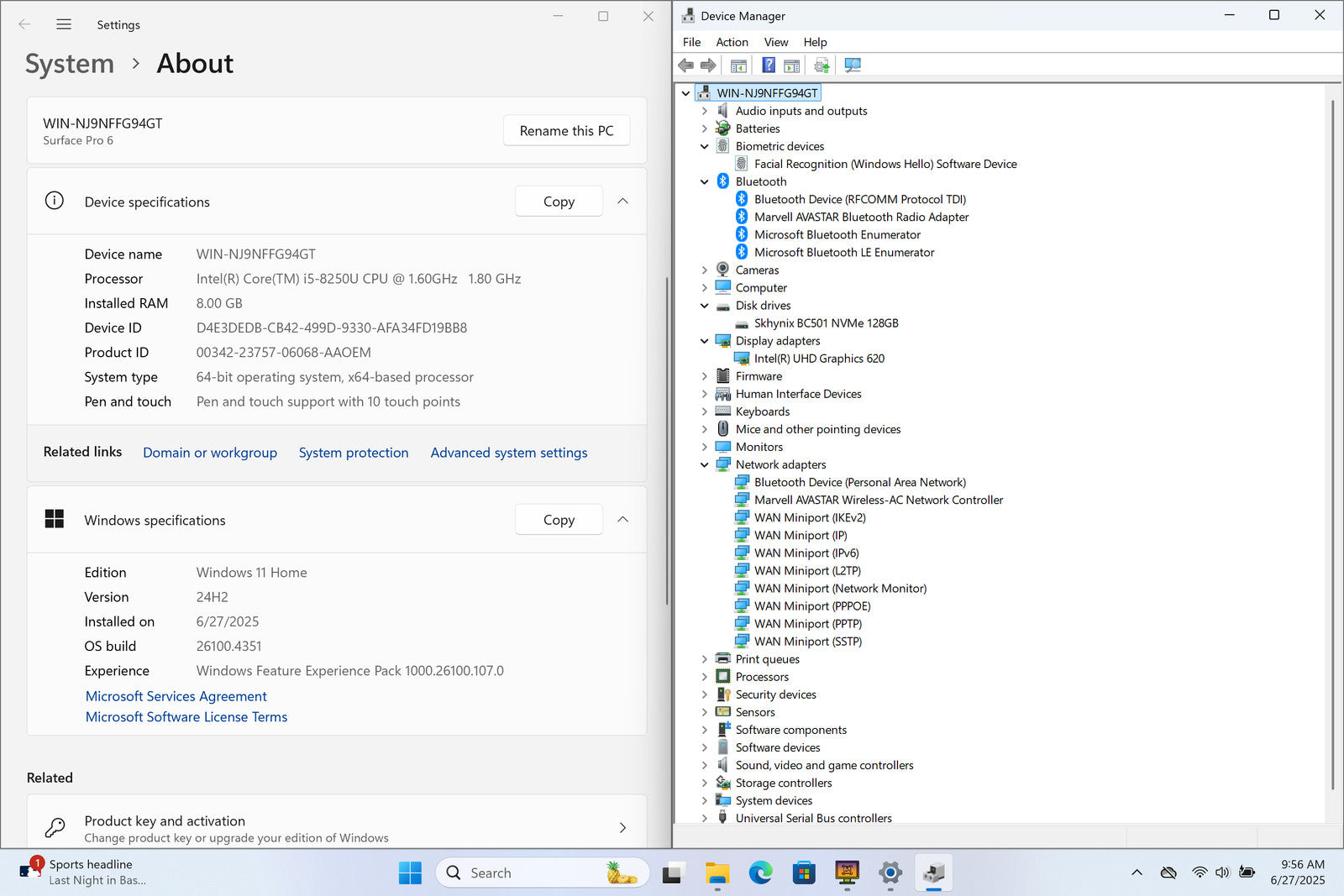Viewport: 1344px width, 896px height.
Task: Open Microsoft Edge from the taskbar
Action: 760,873
